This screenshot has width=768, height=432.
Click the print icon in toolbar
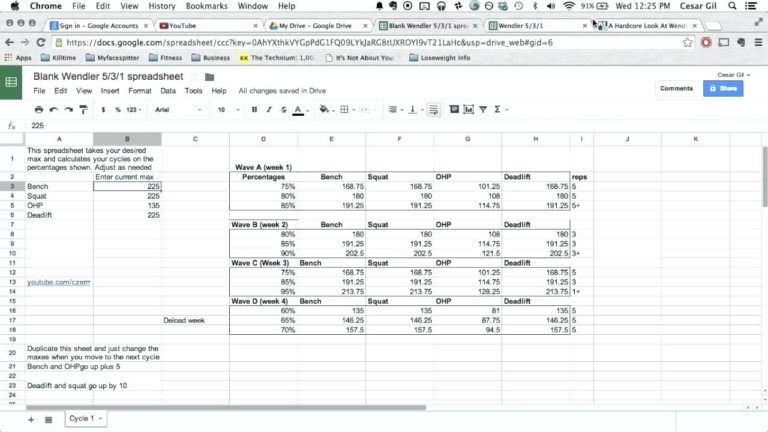(39, 110)
